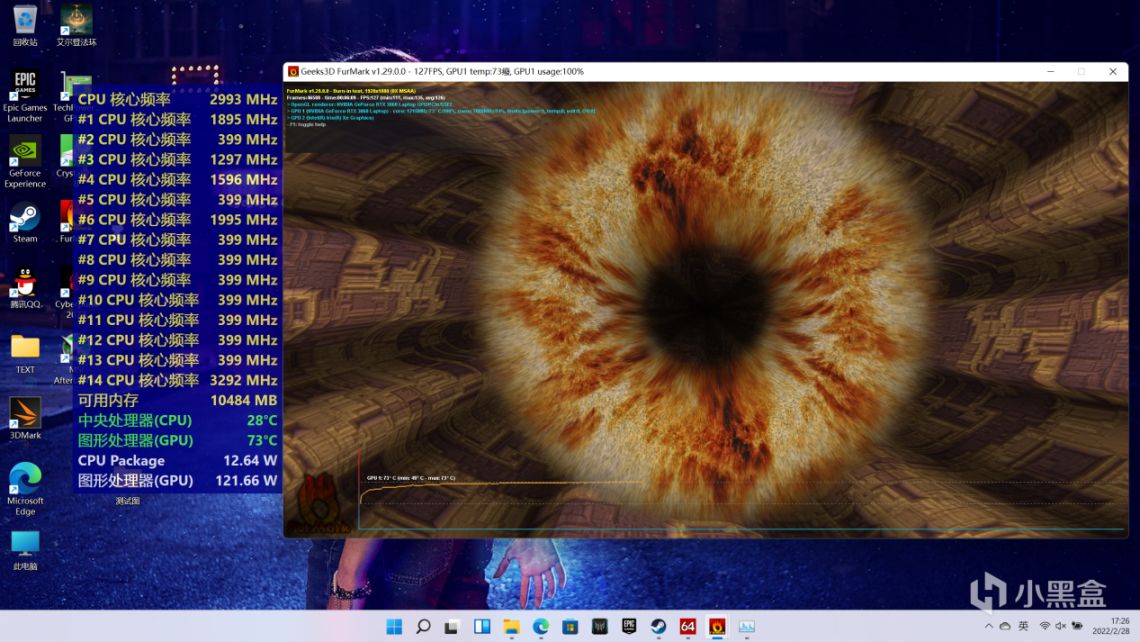The image size is (1140, 642).
Task: Open the OneDrive cloud tray icon
Action: [x=1005, y=626]
